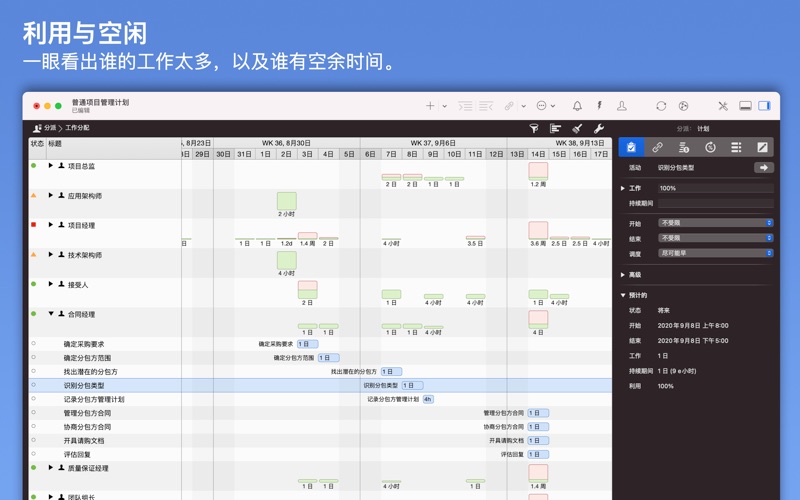
Task: Toggle status circle of 确定采购要求 row
Action: [34, 343]
